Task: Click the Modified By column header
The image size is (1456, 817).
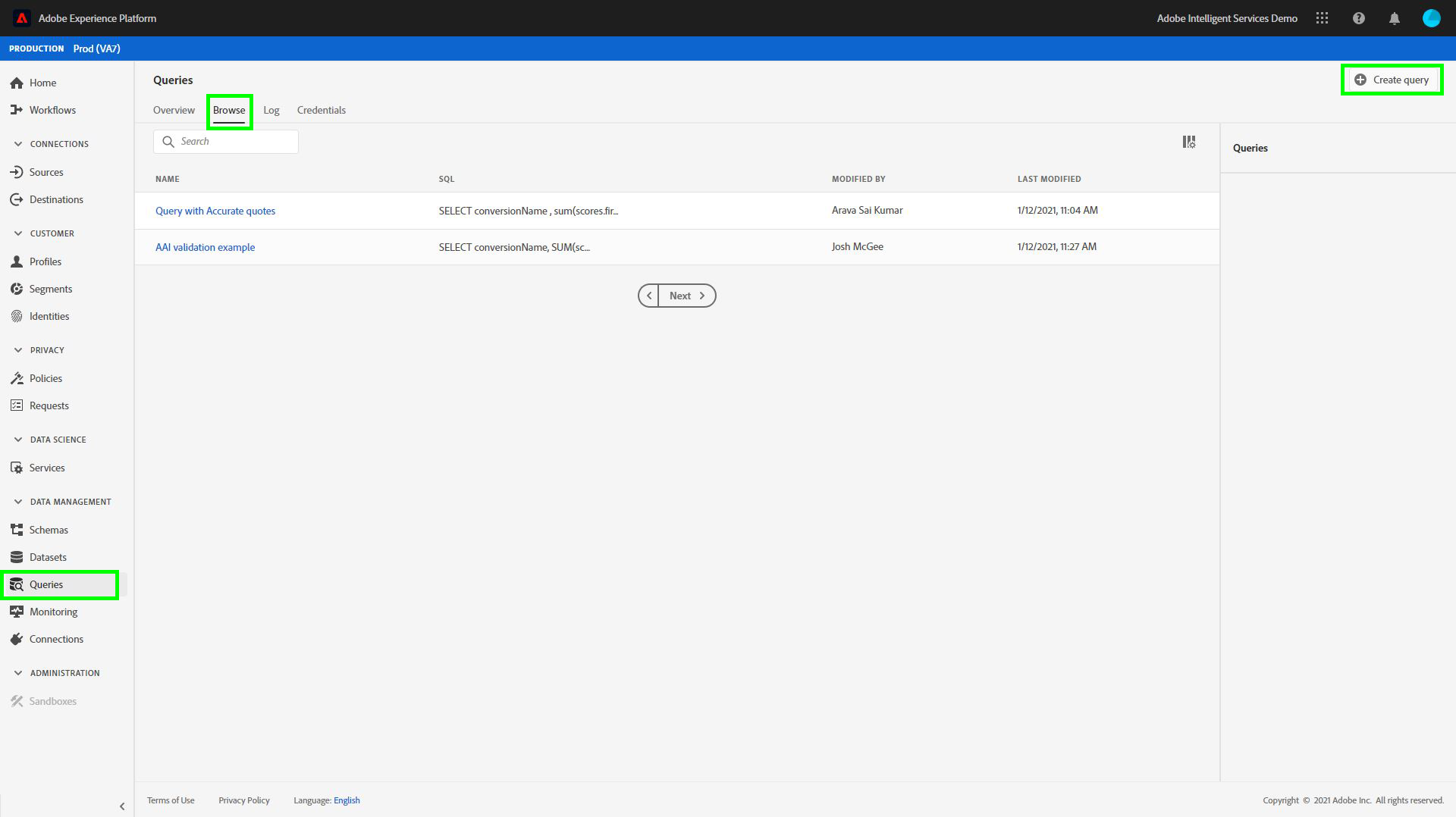Action: pyautogui.click(x=858, y=179)
